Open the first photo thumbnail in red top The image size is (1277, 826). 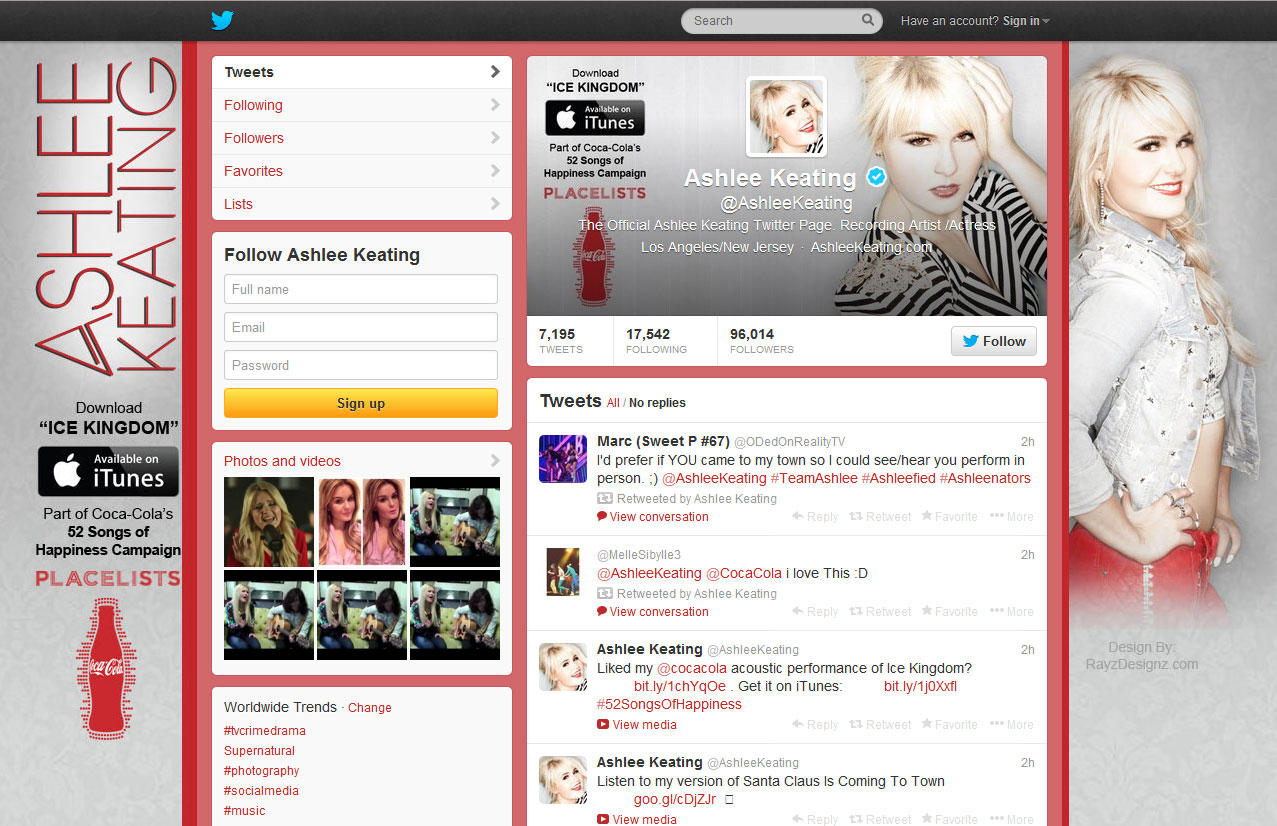point(268,522)
